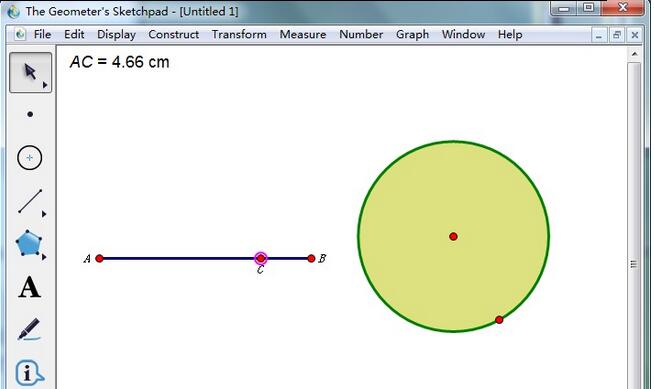Select the Information tool
The height and width of the screenshot is (389, 654).
pyautogui.click(x=29, y=372)
